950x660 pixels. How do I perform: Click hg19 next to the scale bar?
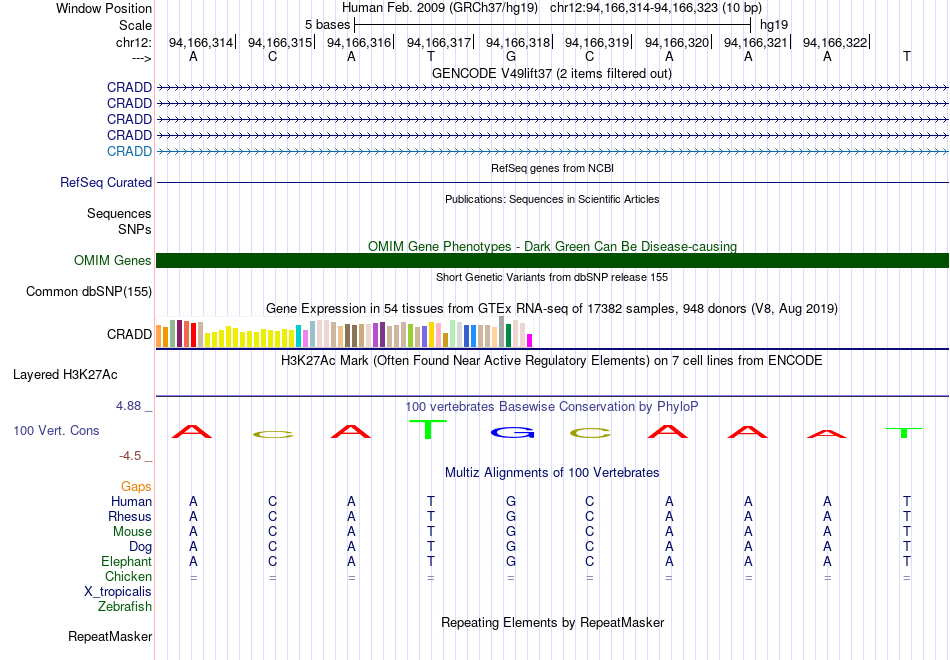(774, 25)
